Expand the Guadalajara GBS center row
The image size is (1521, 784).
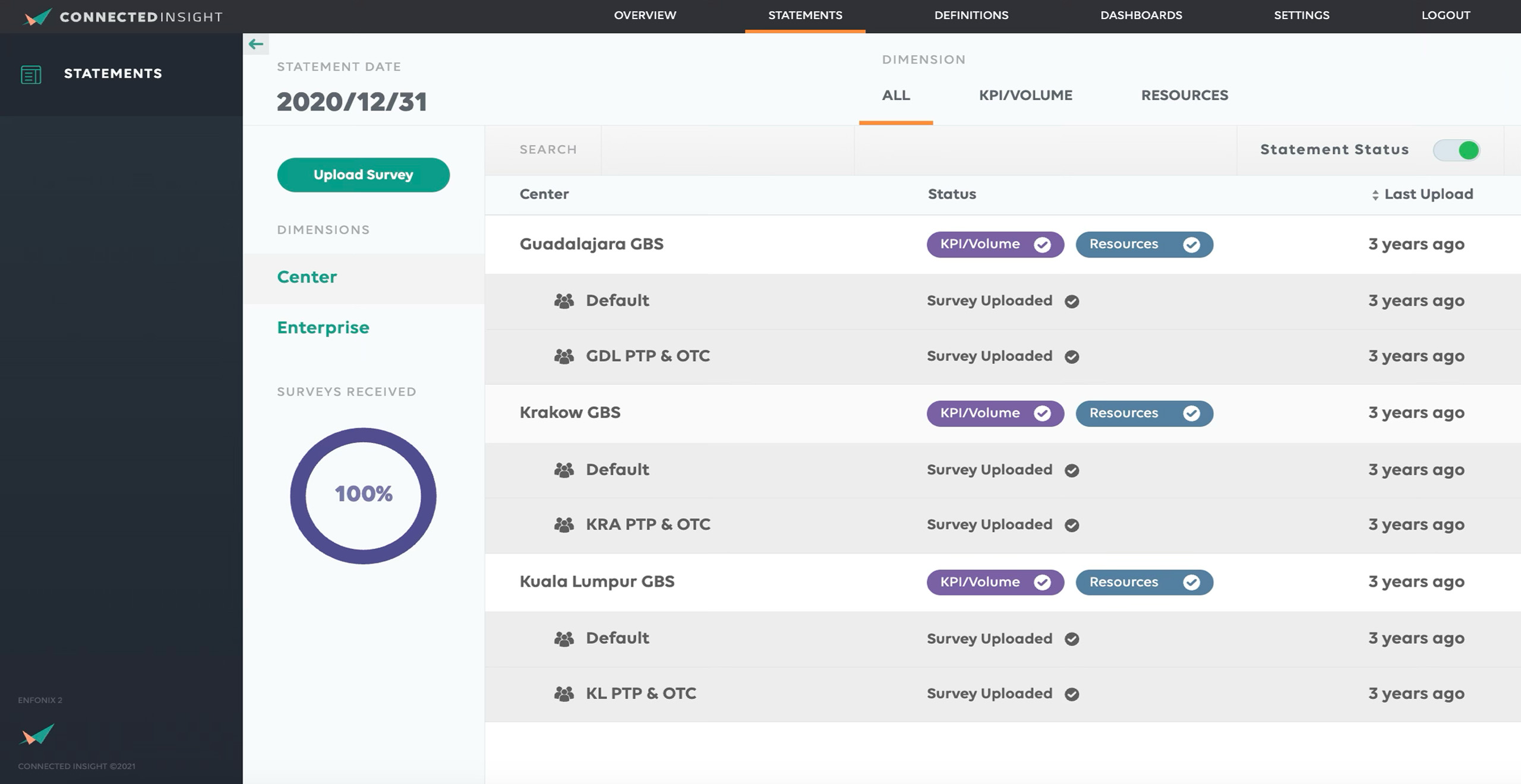tap(592, 244)
